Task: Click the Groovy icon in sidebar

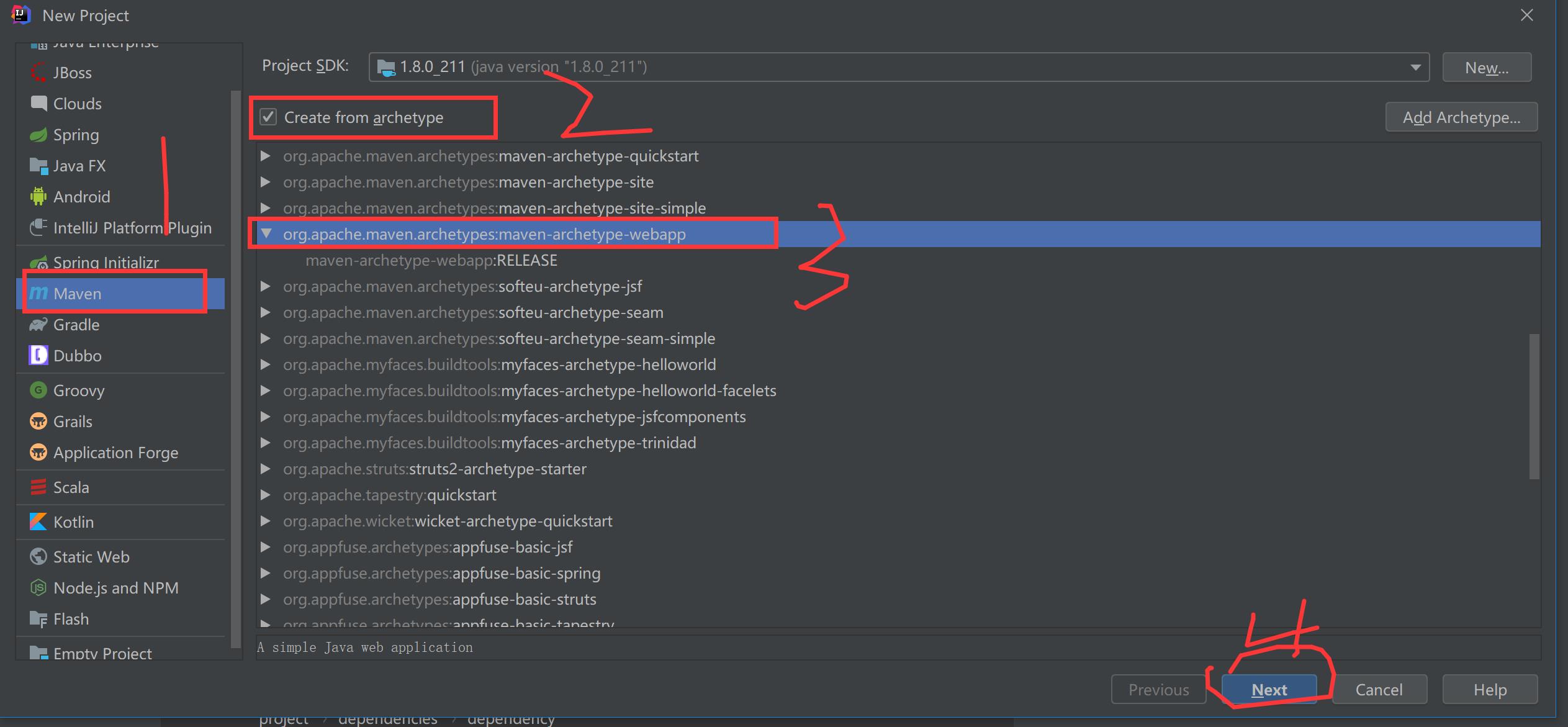Action: (39, 389)
